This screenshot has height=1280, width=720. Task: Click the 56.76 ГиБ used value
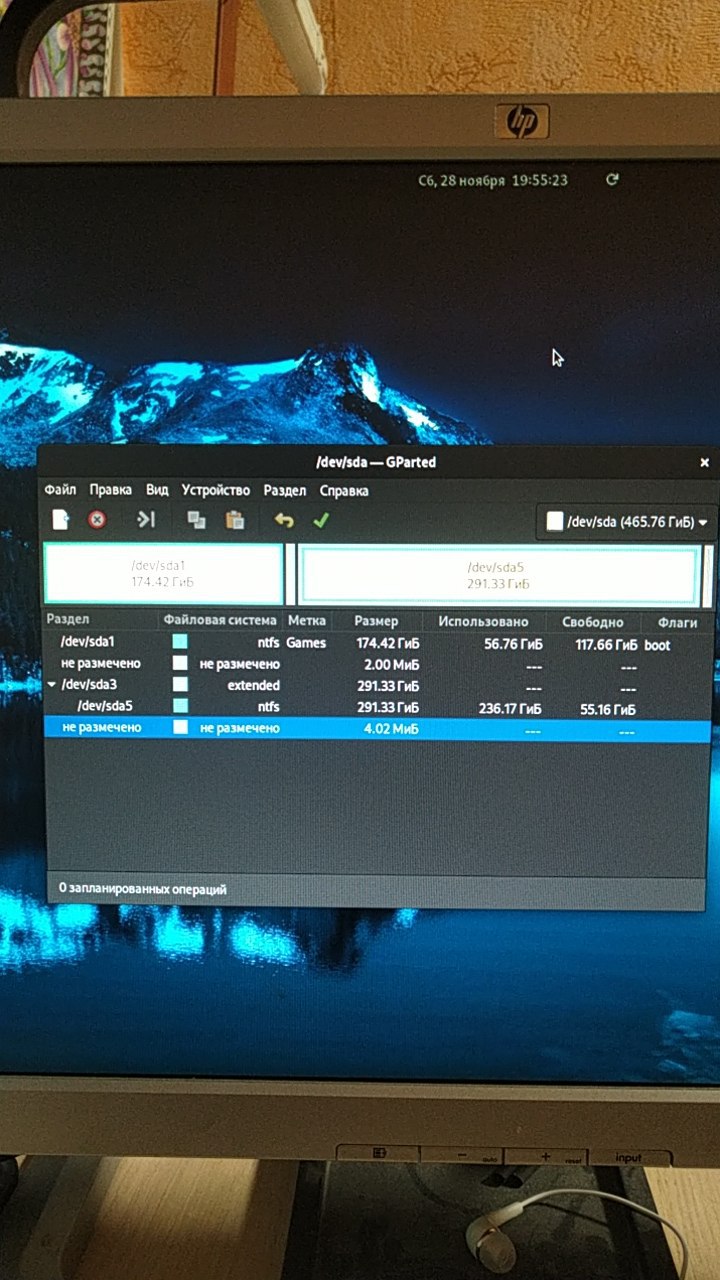point(514,645)
